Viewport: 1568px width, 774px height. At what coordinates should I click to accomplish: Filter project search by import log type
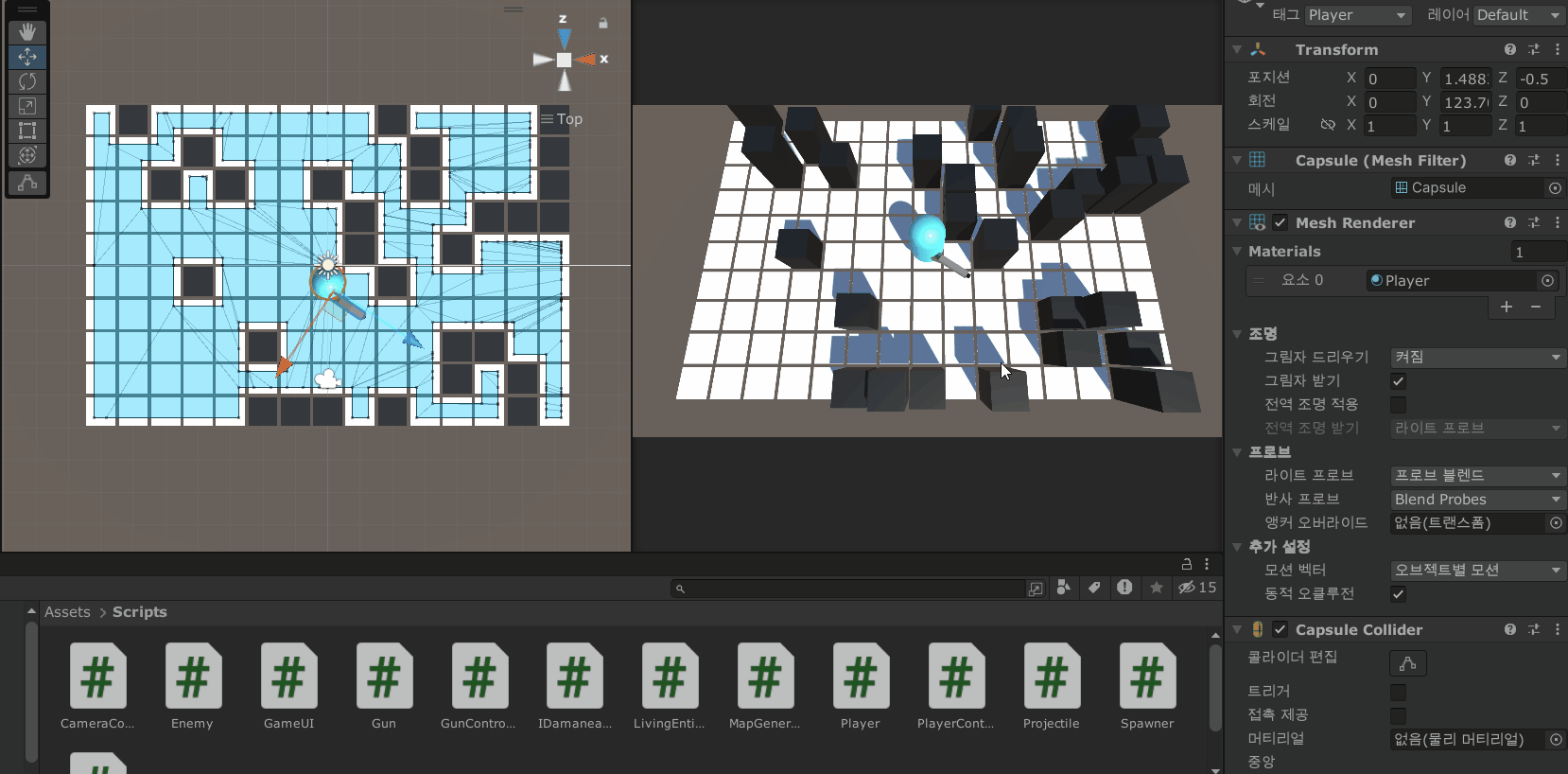coord(1124,588)
